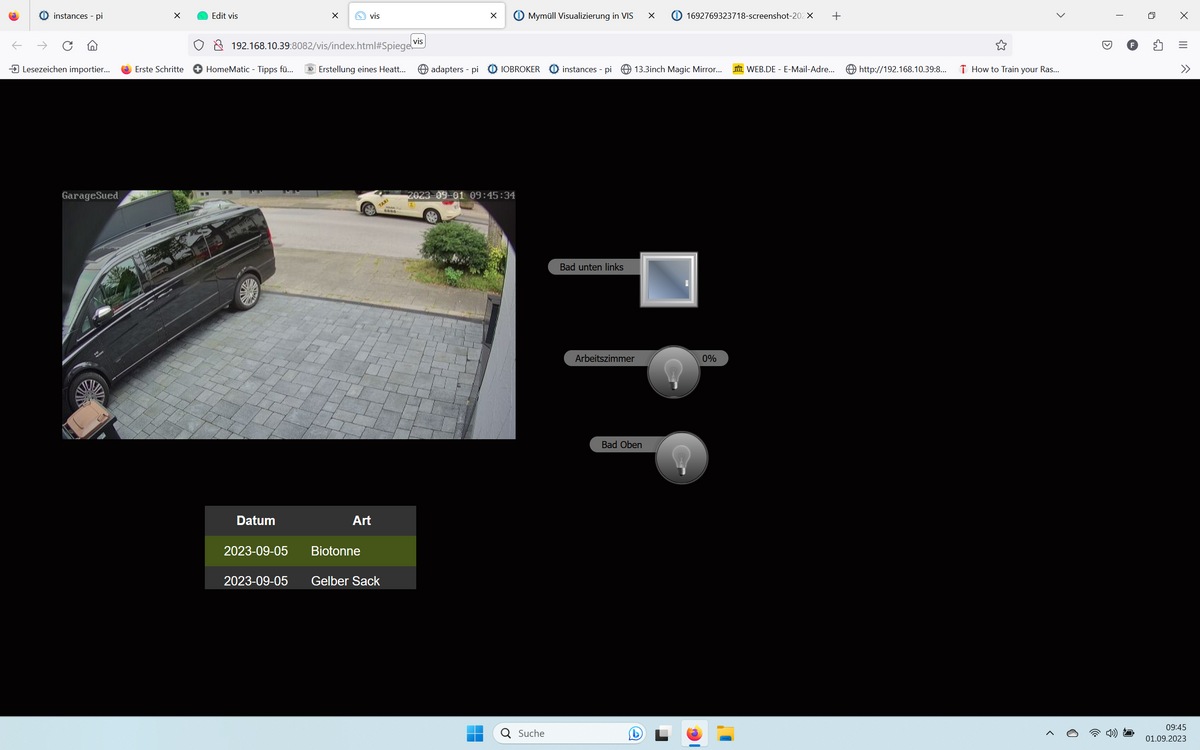This screenshot has height=750, width=1200.
Task: Close the 'instances - pi' tab
Action: (177, 16)
